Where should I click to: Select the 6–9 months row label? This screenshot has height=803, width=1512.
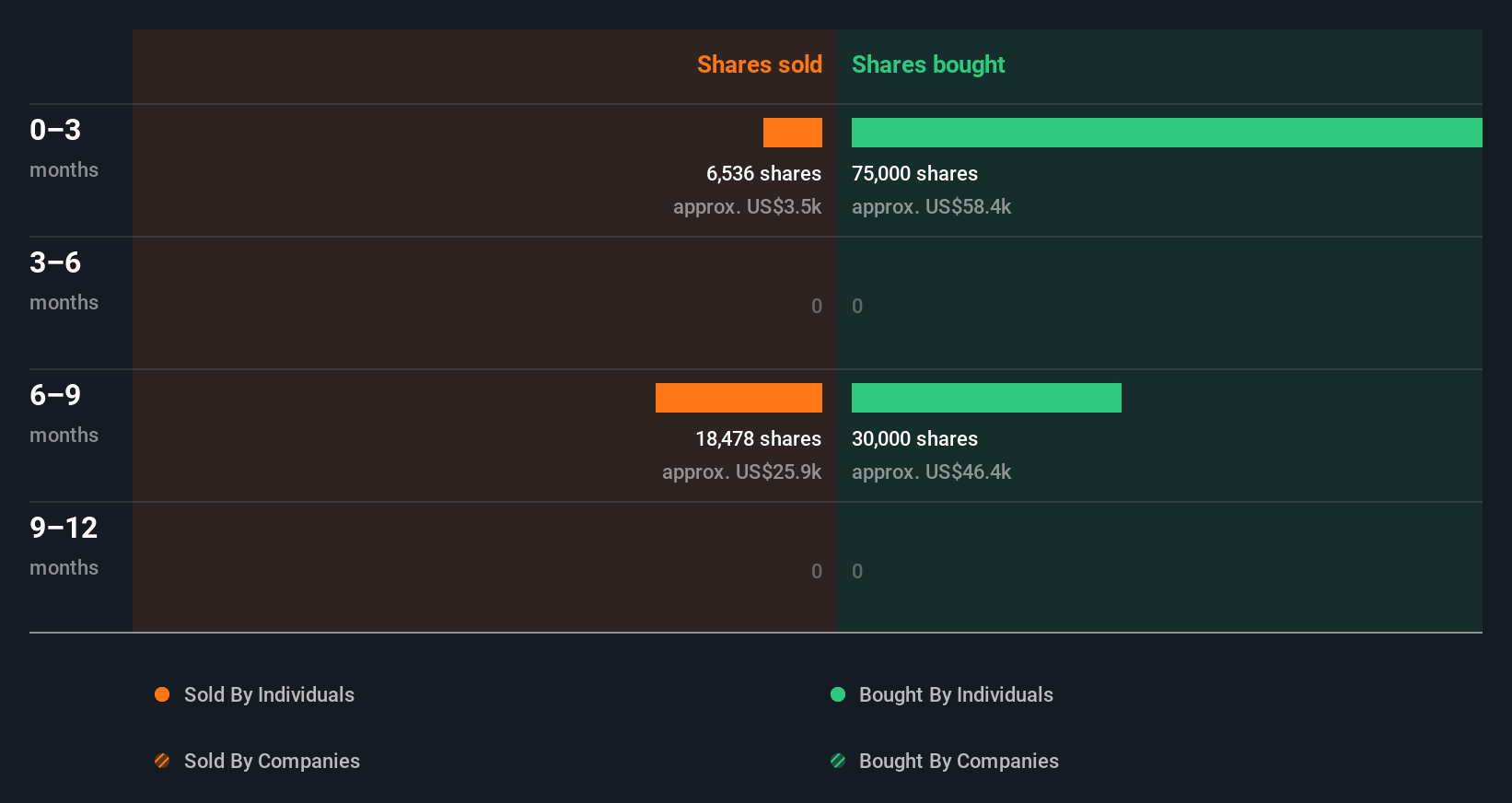pos(64,413)
